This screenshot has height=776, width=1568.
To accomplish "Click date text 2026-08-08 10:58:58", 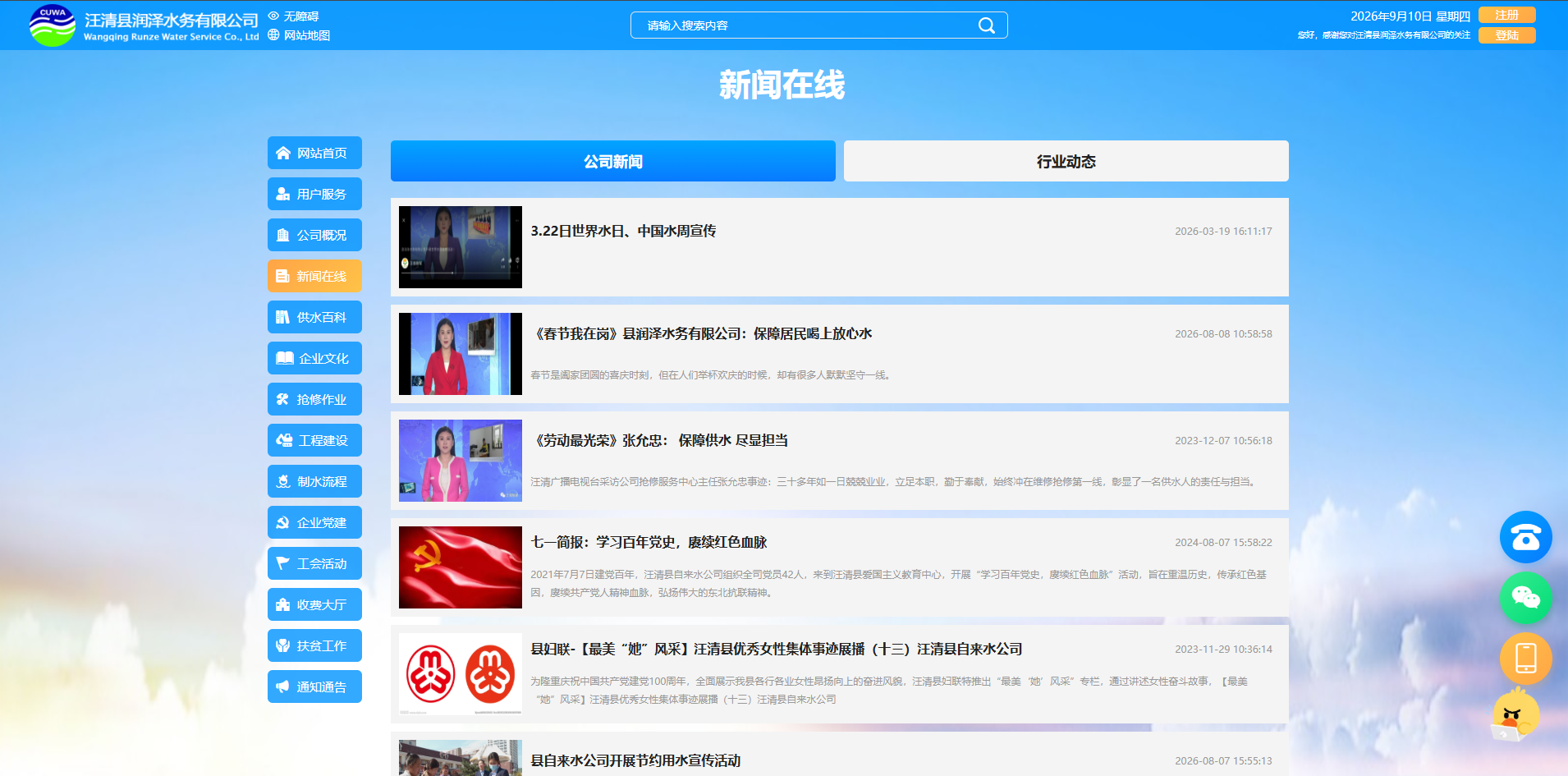I will pyautogui.click(x=1223, y=333).
